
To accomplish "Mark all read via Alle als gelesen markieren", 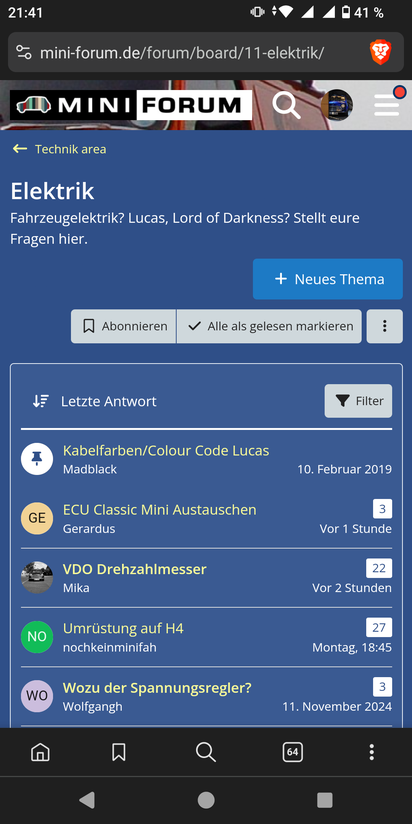I will [269, 326].
